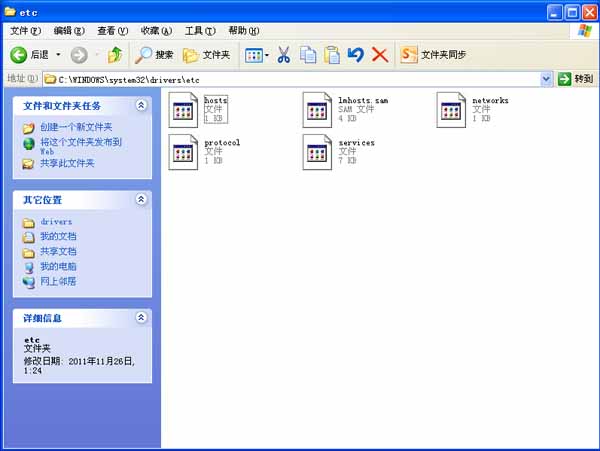Go back with the 后退 button
Viewport: 600px width, 451px height.
click(x=29, y=55)
